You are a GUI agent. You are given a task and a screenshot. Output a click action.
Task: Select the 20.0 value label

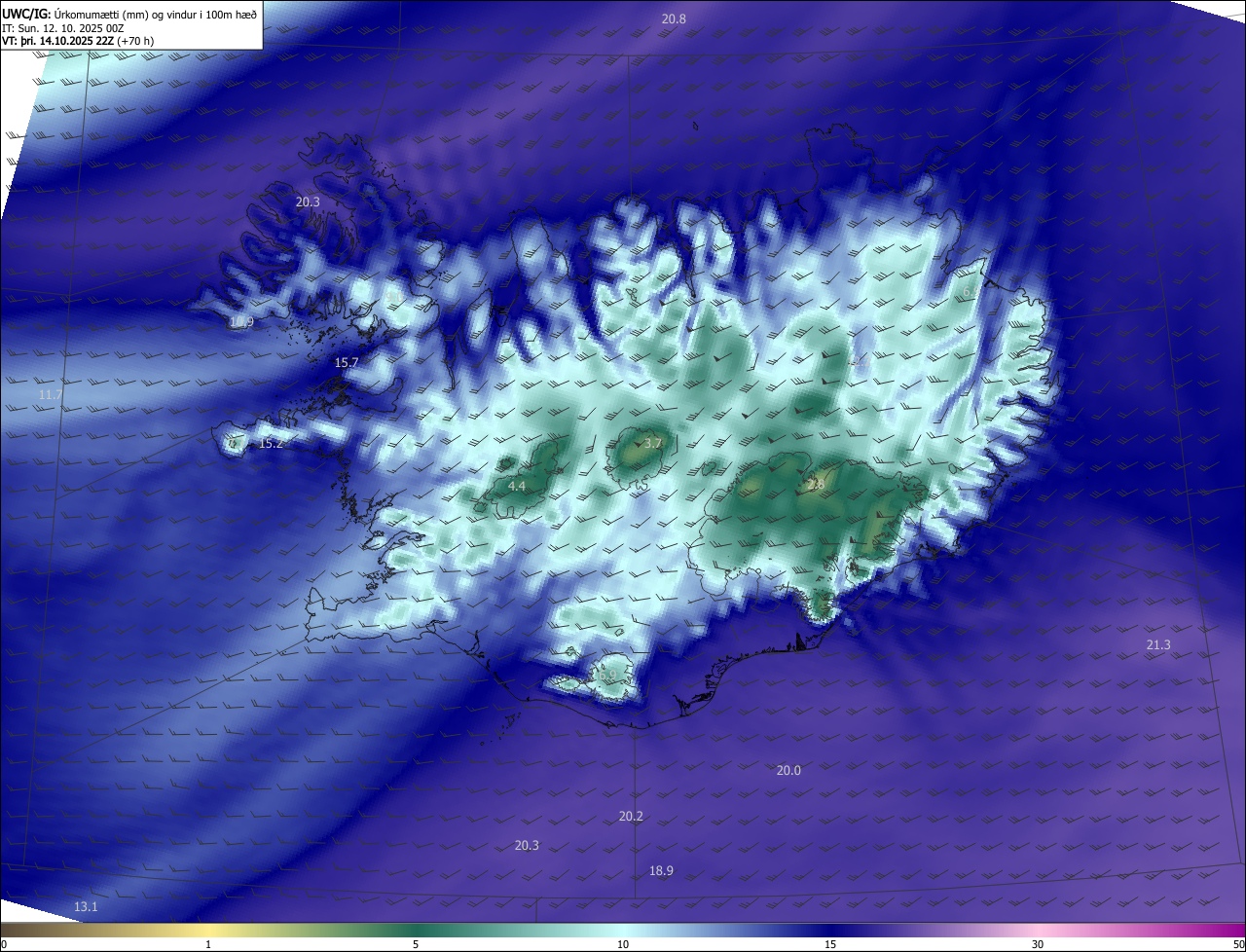pyautogui.click(x=788, y=770)
